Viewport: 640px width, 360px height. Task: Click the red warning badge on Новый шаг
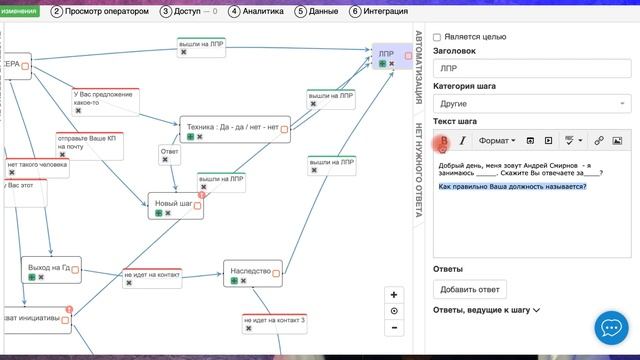pos(202,195)
